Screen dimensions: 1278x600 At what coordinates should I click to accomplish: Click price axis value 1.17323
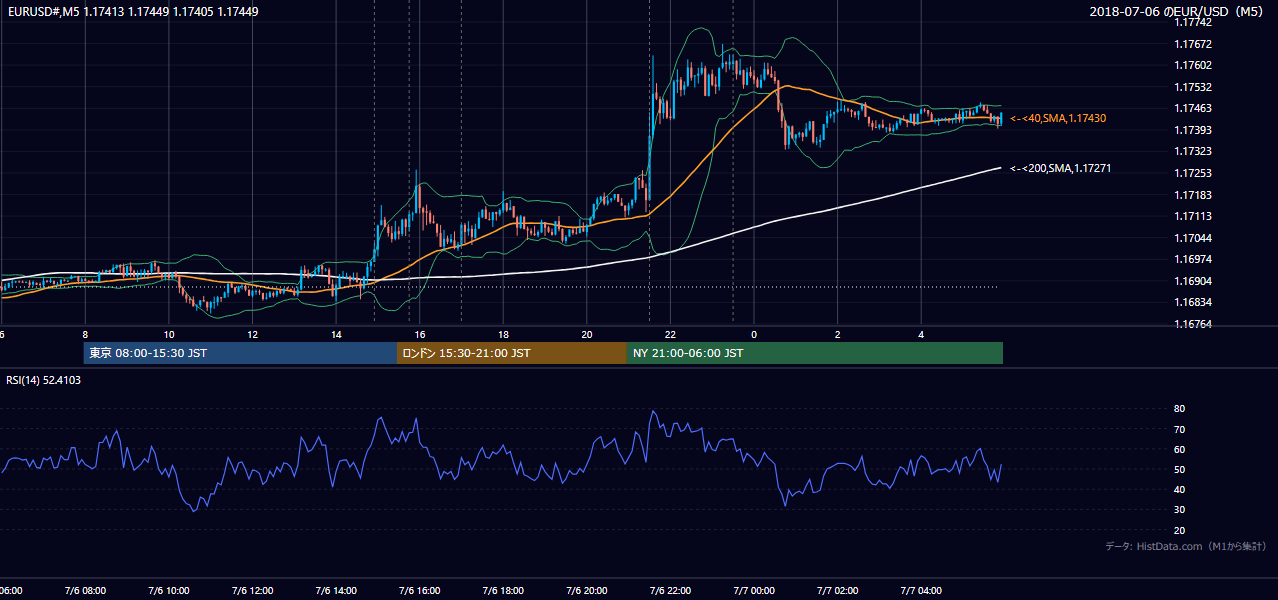pyautogui.click(x=1193, y=151)
